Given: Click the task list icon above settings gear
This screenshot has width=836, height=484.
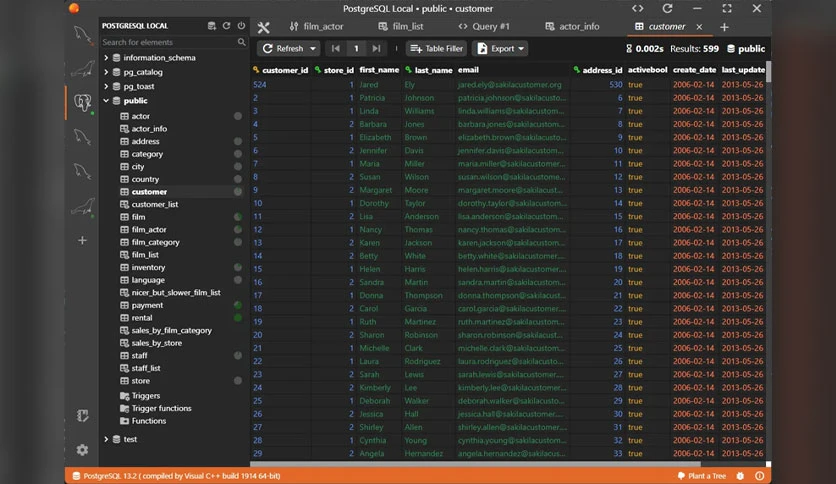Looking at the screenshot, I should (x=82, y=416).
